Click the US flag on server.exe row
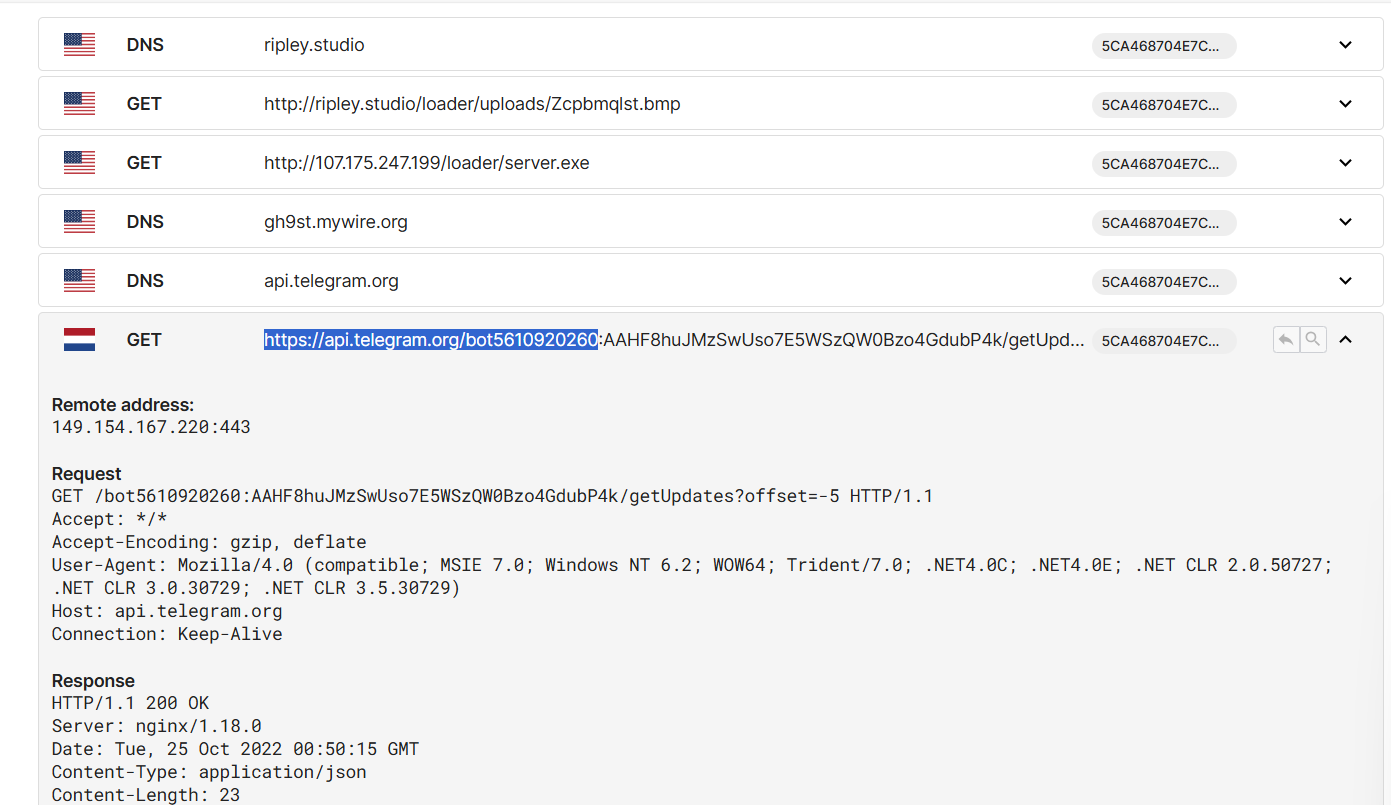 (x=79, y=163)
